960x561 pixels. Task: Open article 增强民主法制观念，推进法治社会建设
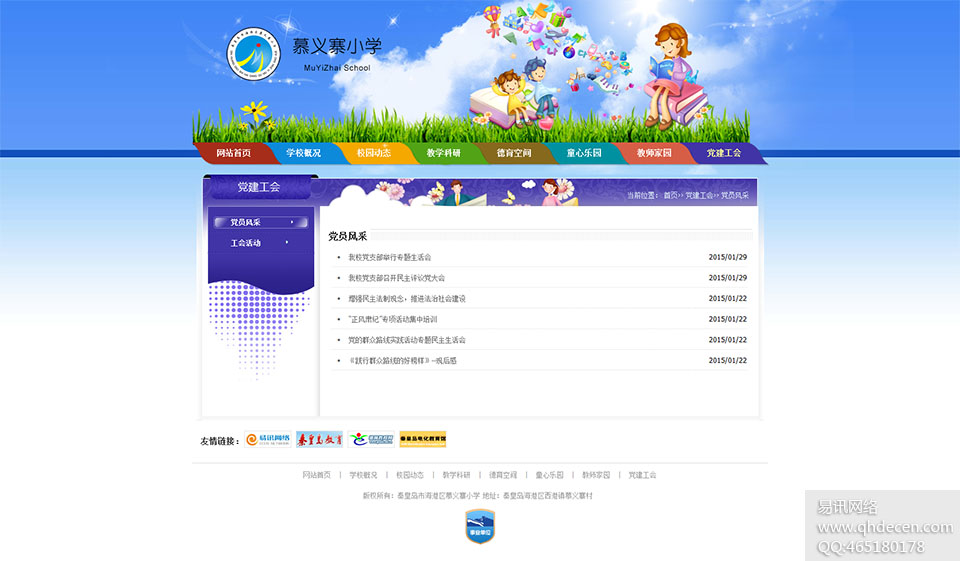coord(407,299)
